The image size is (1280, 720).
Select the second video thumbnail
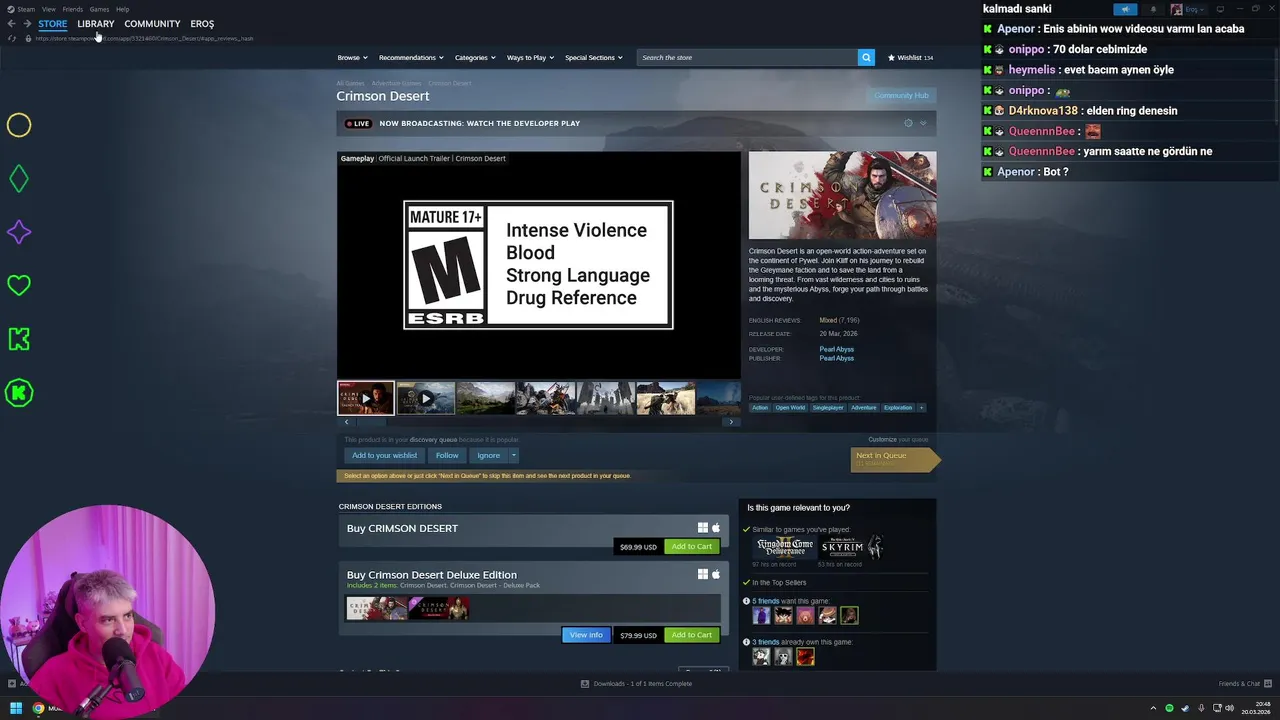pyautogui.click(x=426, y=398)
